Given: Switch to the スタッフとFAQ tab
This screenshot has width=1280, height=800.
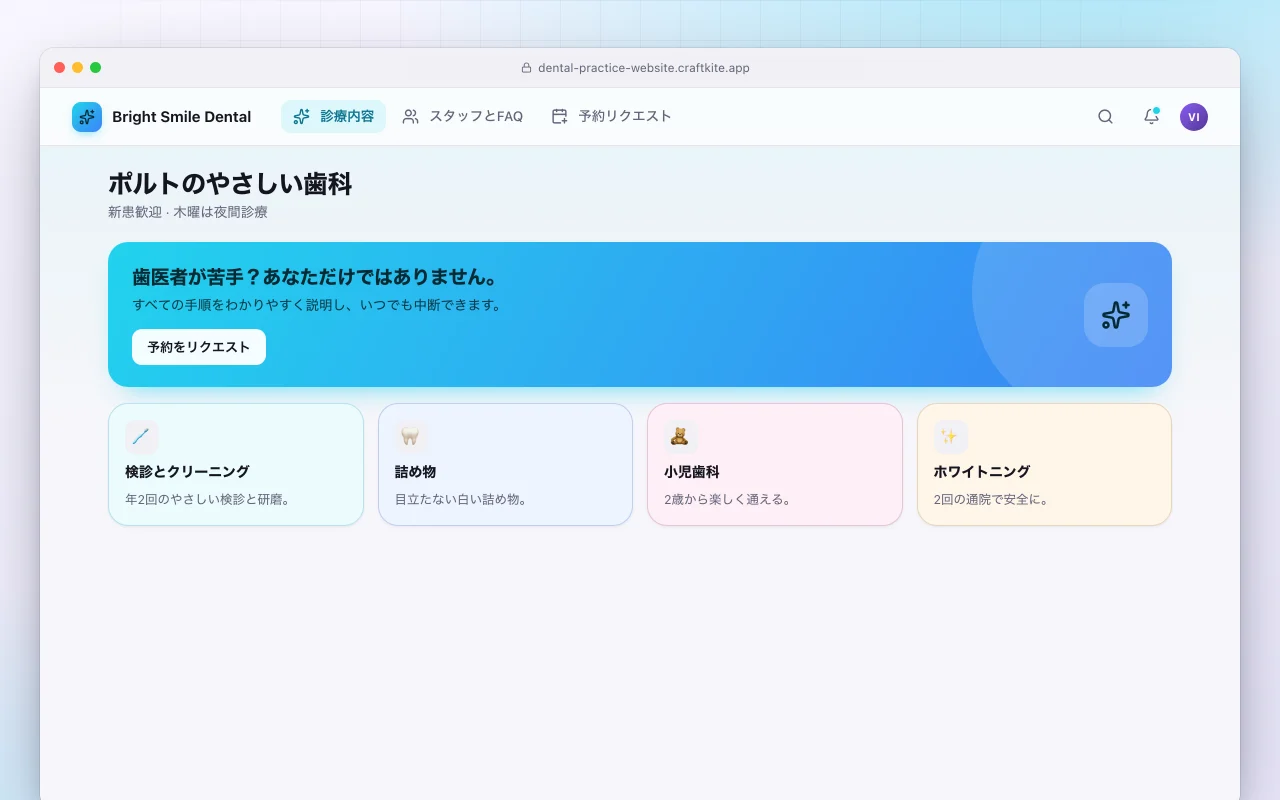Looking at the screenshot, I should click(463, 117).
